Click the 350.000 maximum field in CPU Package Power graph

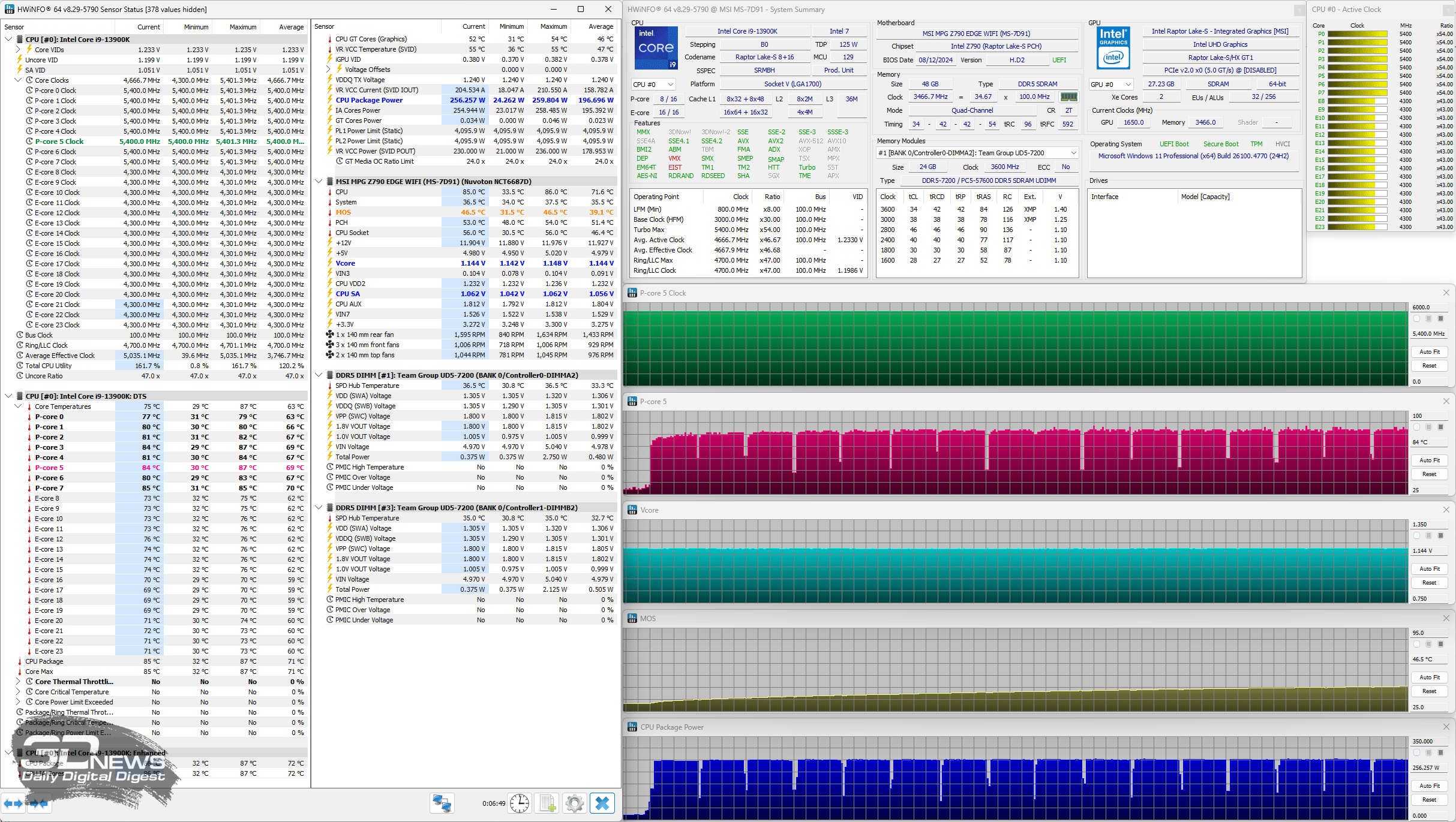pyautogui.click(x=1429, y=741)
